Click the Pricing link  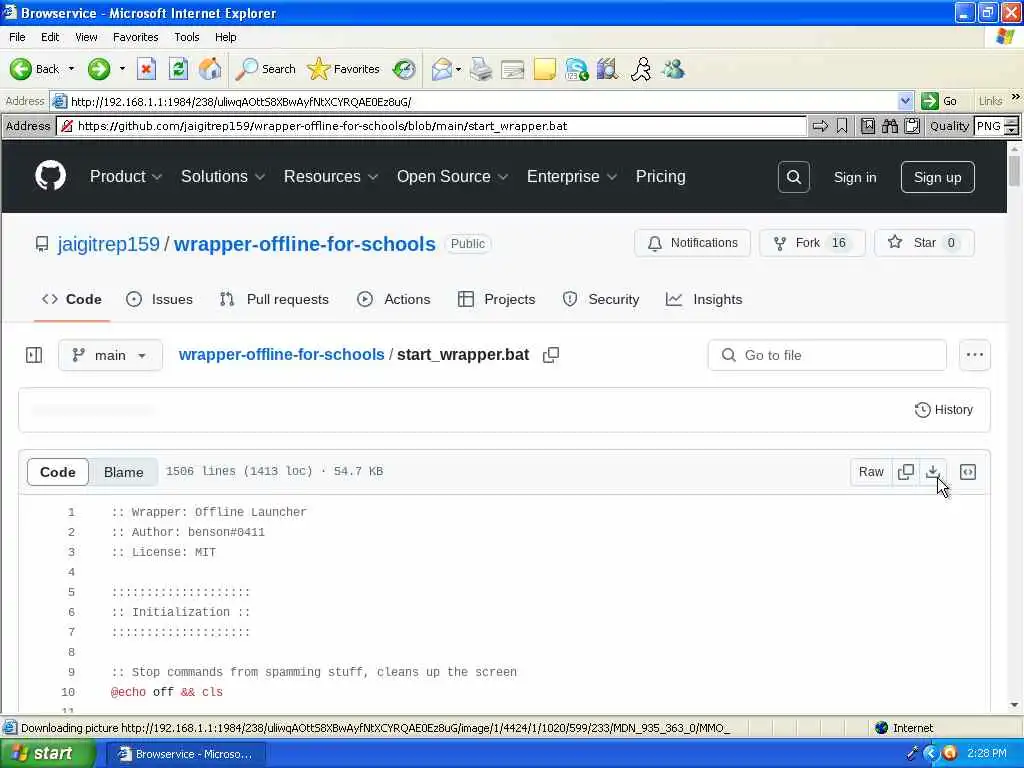[x=660, y=176]
